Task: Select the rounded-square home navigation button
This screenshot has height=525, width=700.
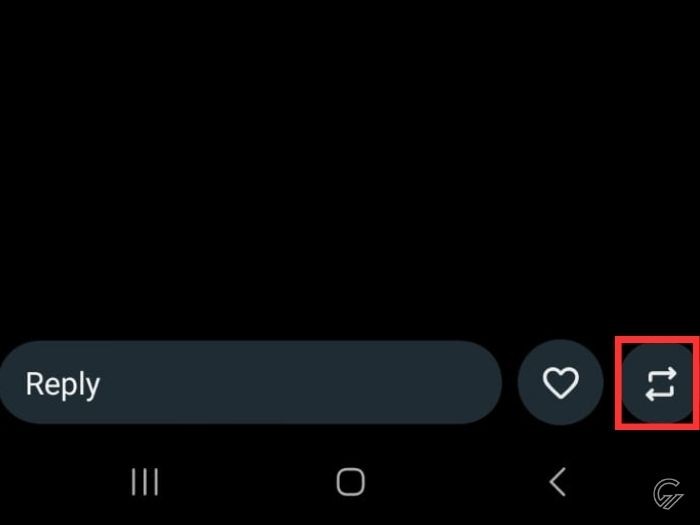Action: (350, 482)
